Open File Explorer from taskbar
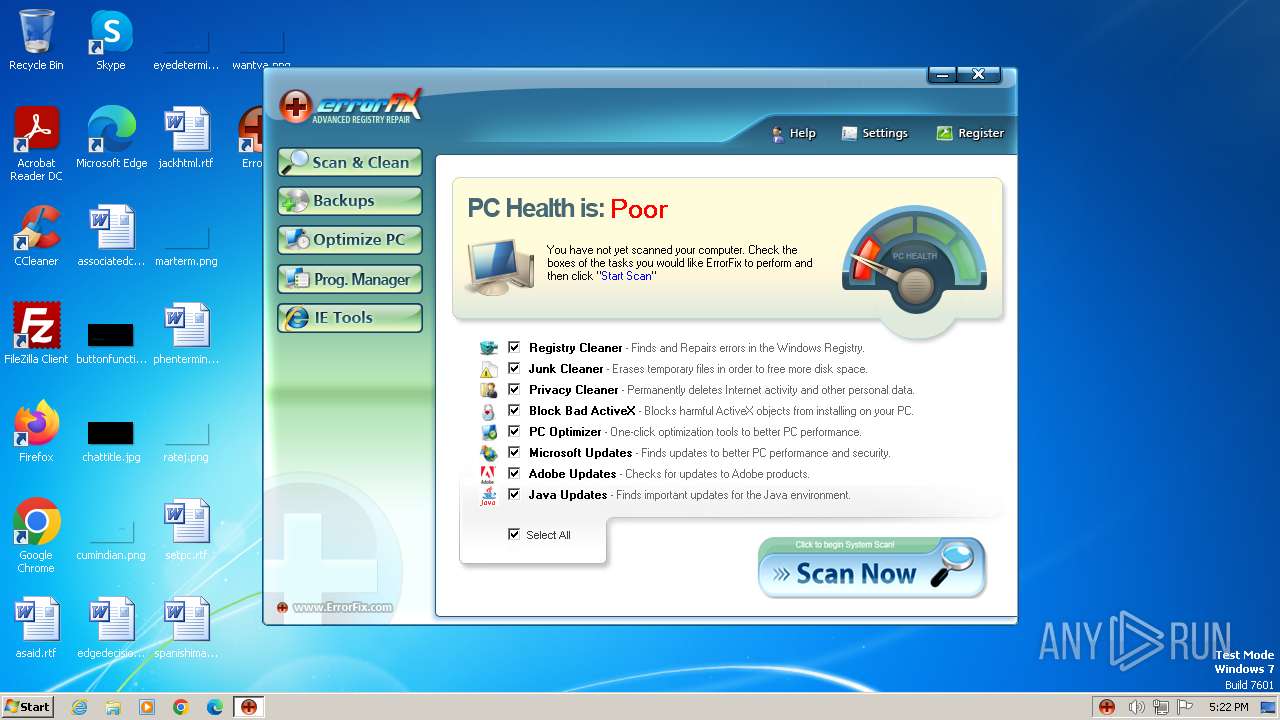Screen dimensions: 1280x720 click(x=113, y=707)
